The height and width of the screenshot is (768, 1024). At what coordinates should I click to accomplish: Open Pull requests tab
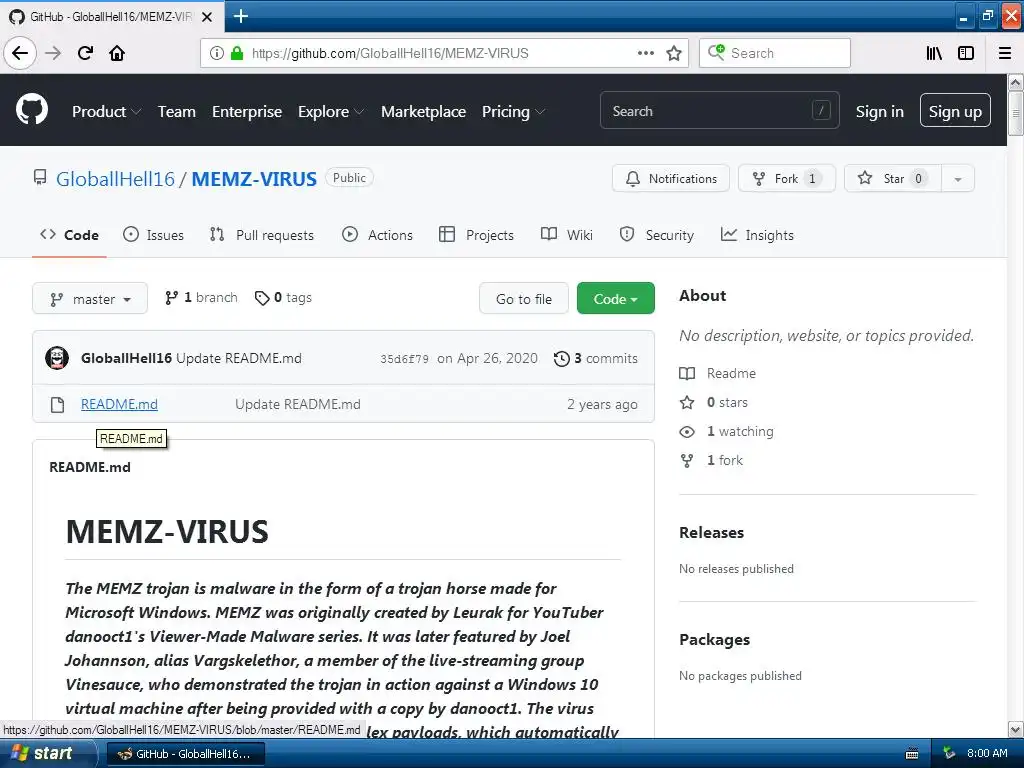tap(262, 235)
